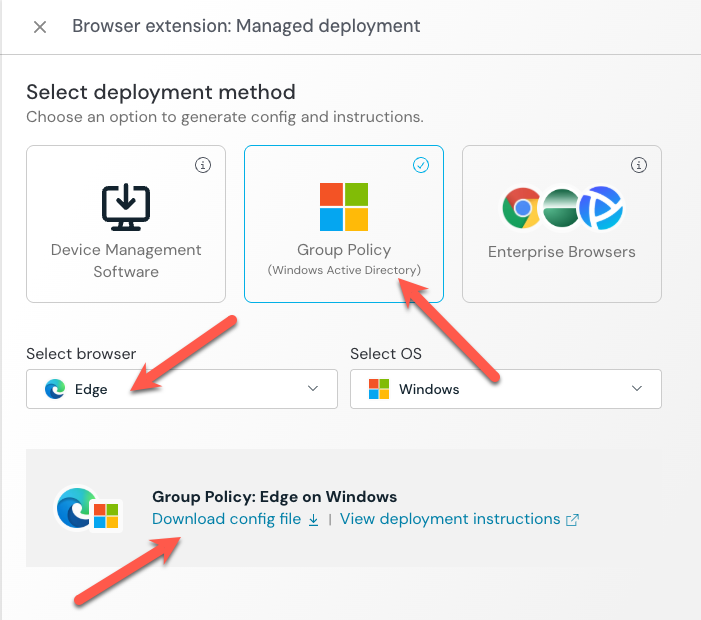Click the Edge logo in browser dropdown
The height and width of the screenshot is (620, 701).
click(x=55, y=389)
